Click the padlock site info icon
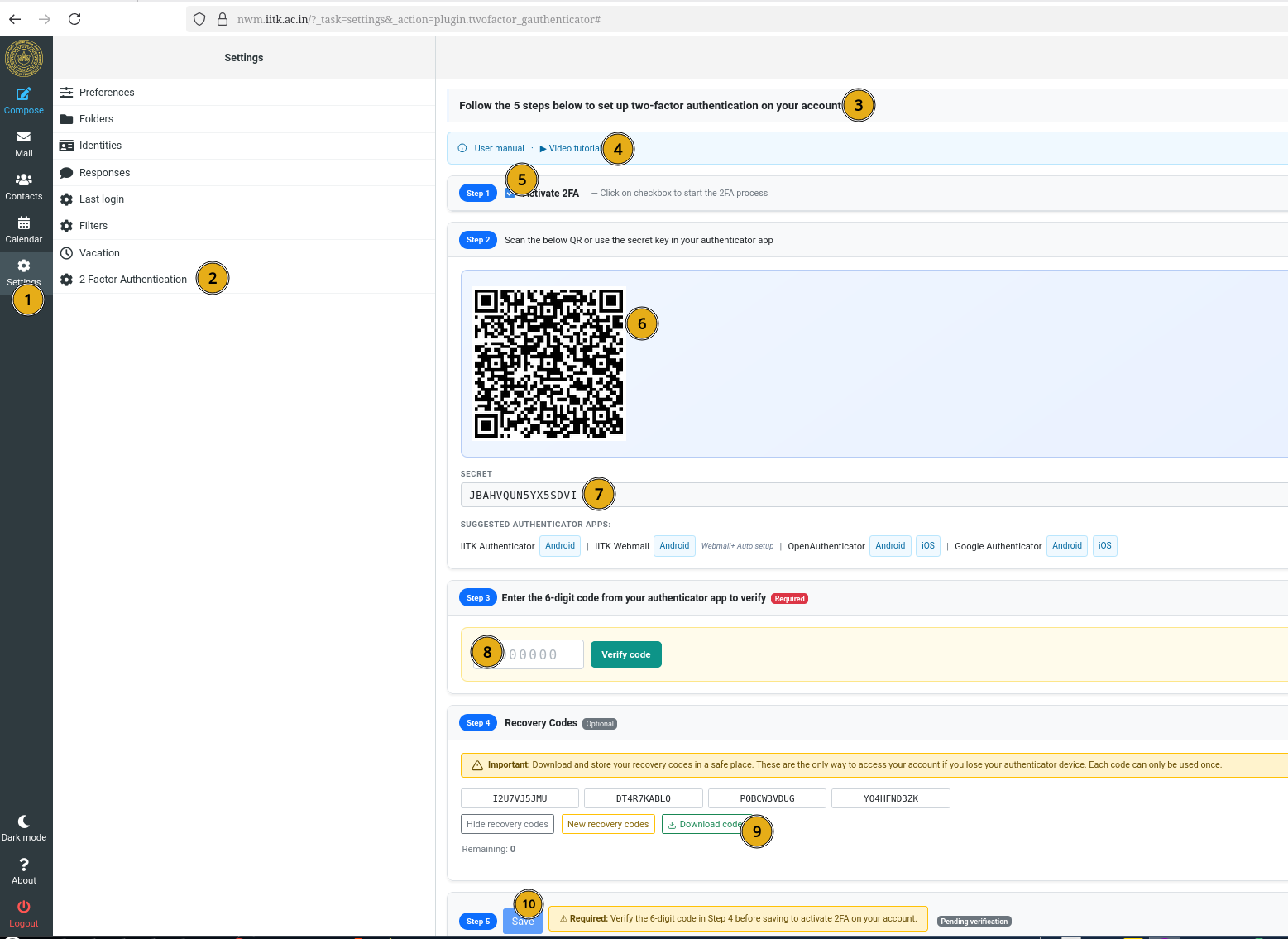 [x=223, y=19]
